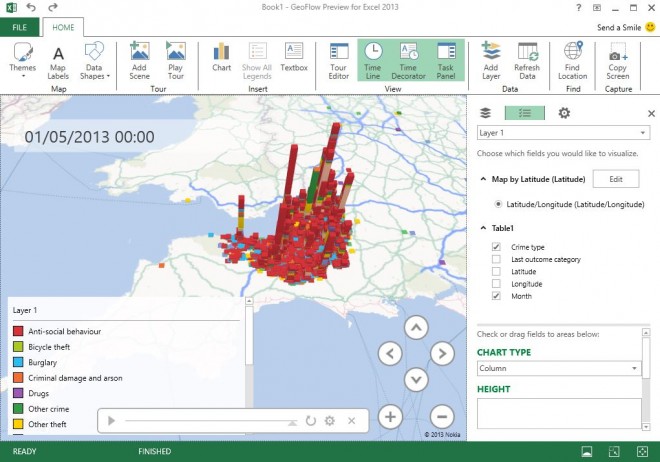The image size is (660, 462).
Task: Click Anti-social behaviour red swatch
Action: (18, 331)
